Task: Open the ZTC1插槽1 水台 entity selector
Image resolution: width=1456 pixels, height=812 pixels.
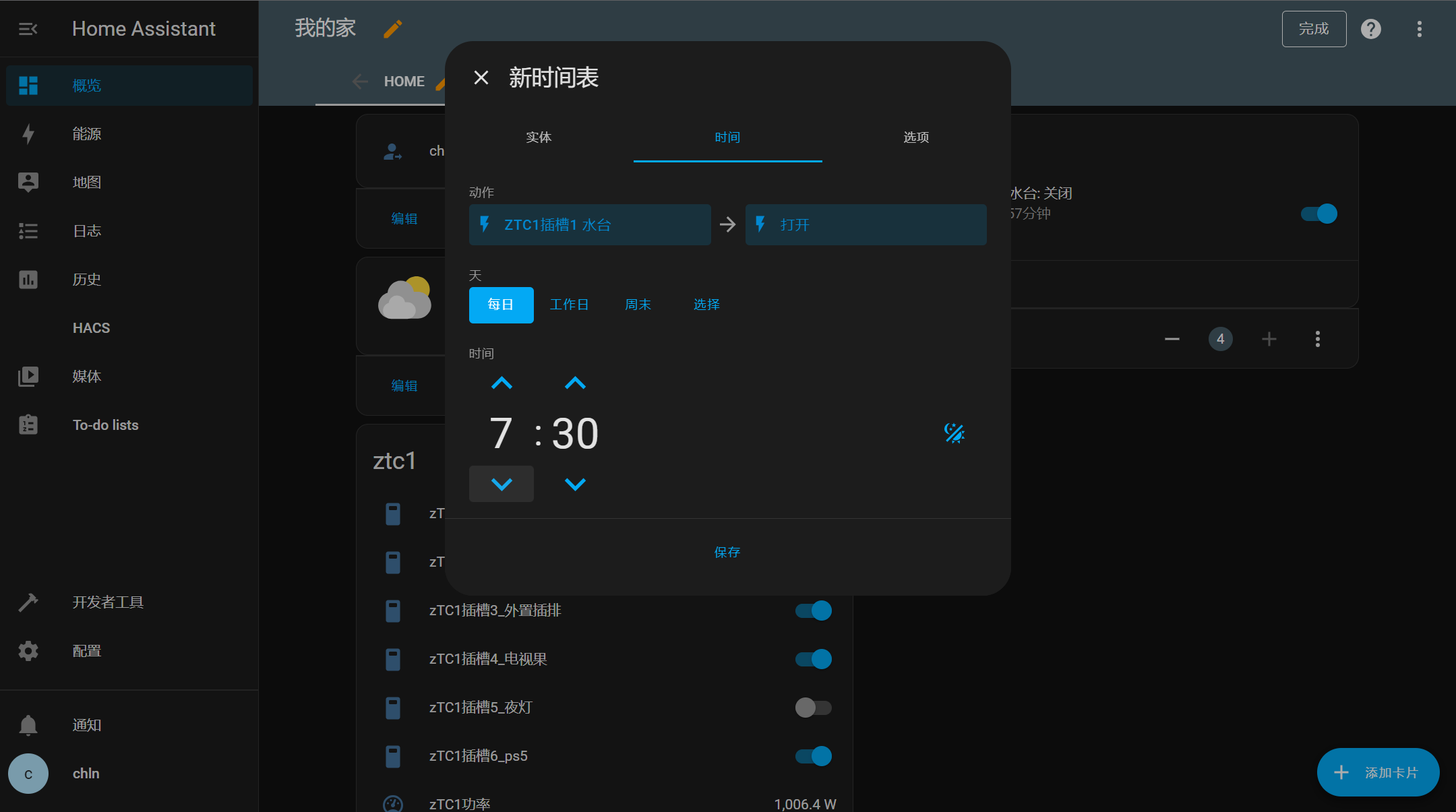Action: pos(590,224)
